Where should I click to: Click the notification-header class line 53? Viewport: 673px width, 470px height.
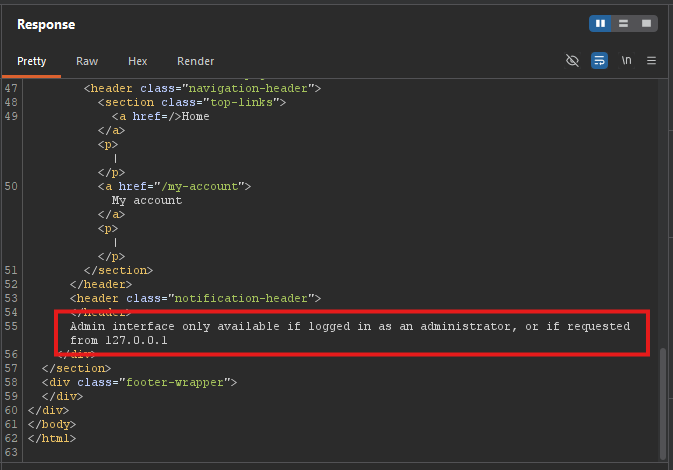(x=195, y=299)
